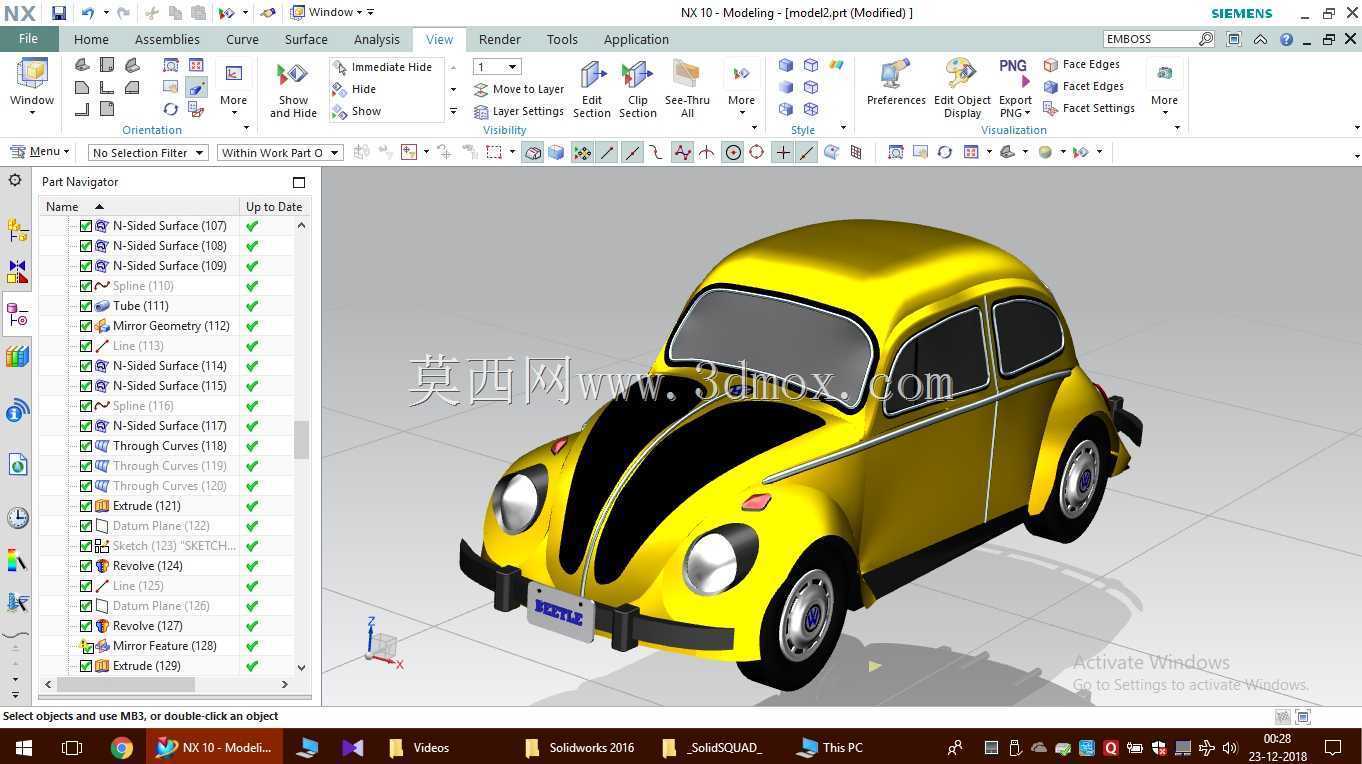Open the Render tab
The width and height of the screenshot is (1362, 764).
coord(499,39)
